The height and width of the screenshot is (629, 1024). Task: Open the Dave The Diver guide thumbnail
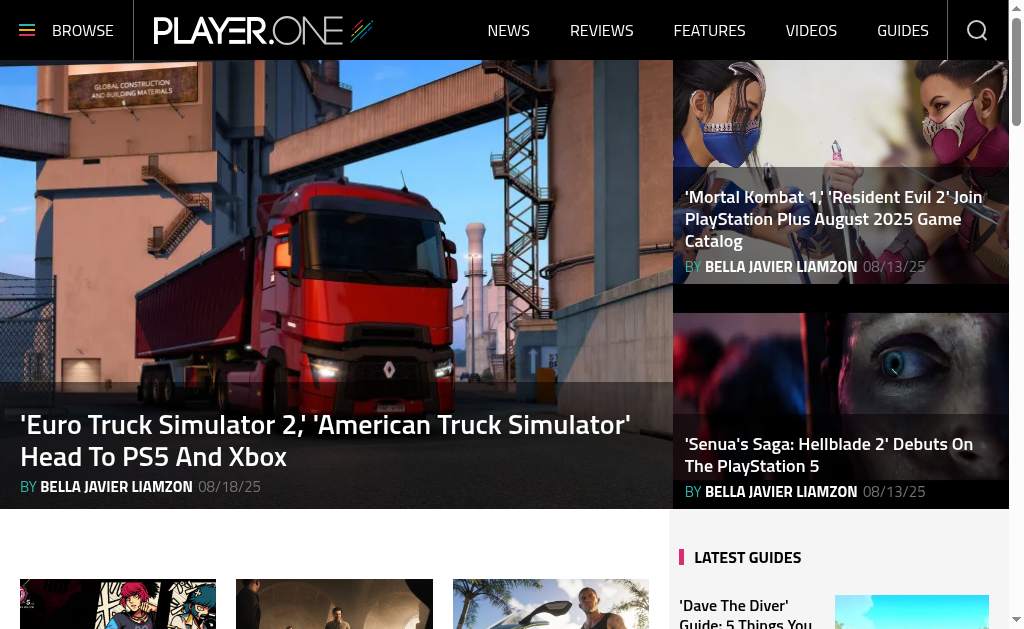click(x=912, y=612)
